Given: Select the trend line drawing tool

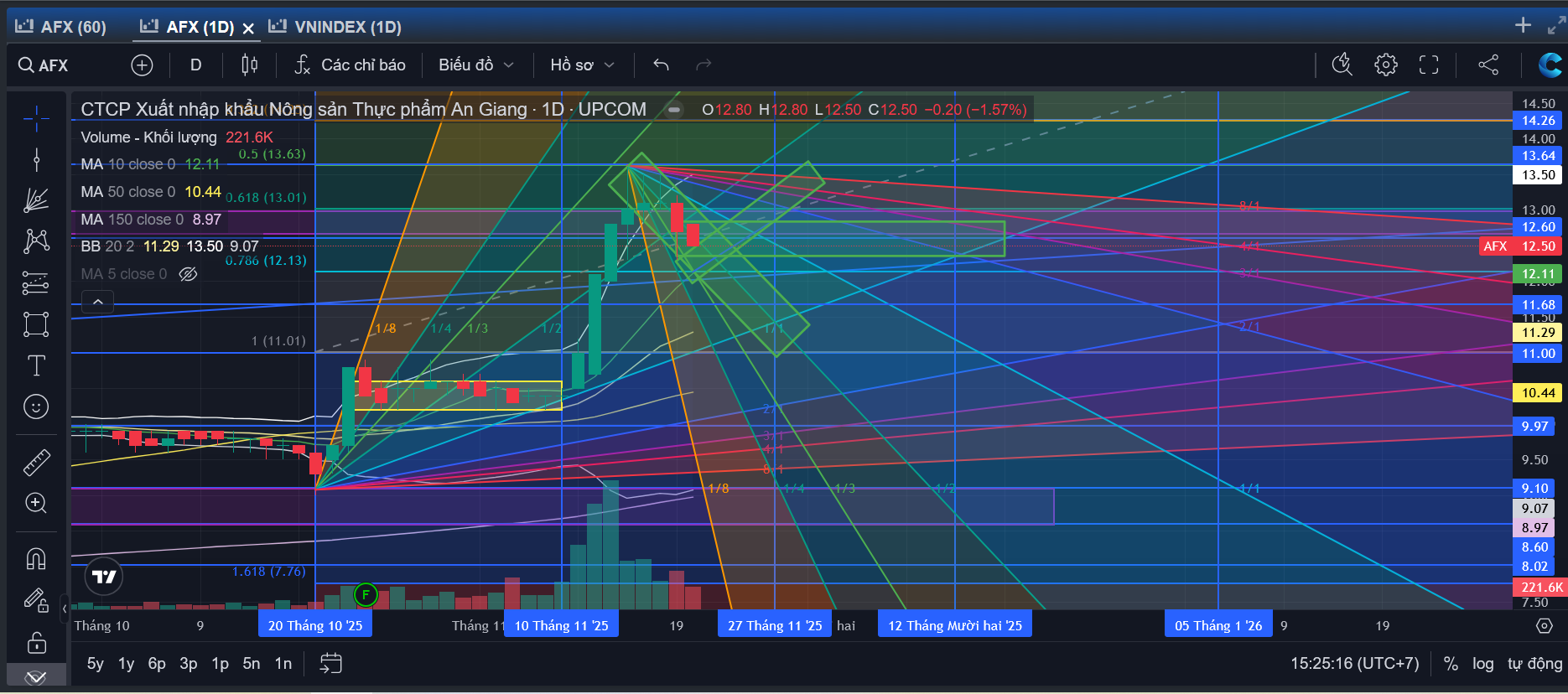Looking at the screenshot, I should click(x=36, y=159).
